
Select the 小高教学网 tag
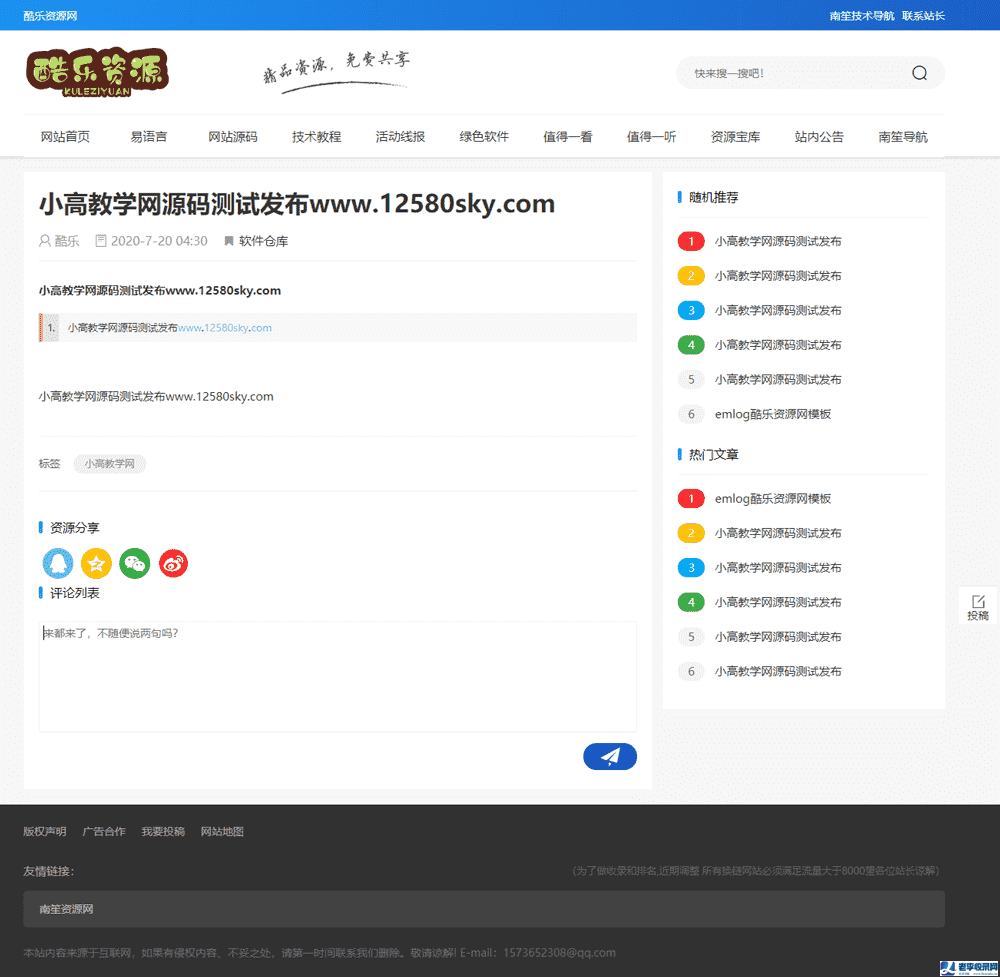tap(109, 463)
